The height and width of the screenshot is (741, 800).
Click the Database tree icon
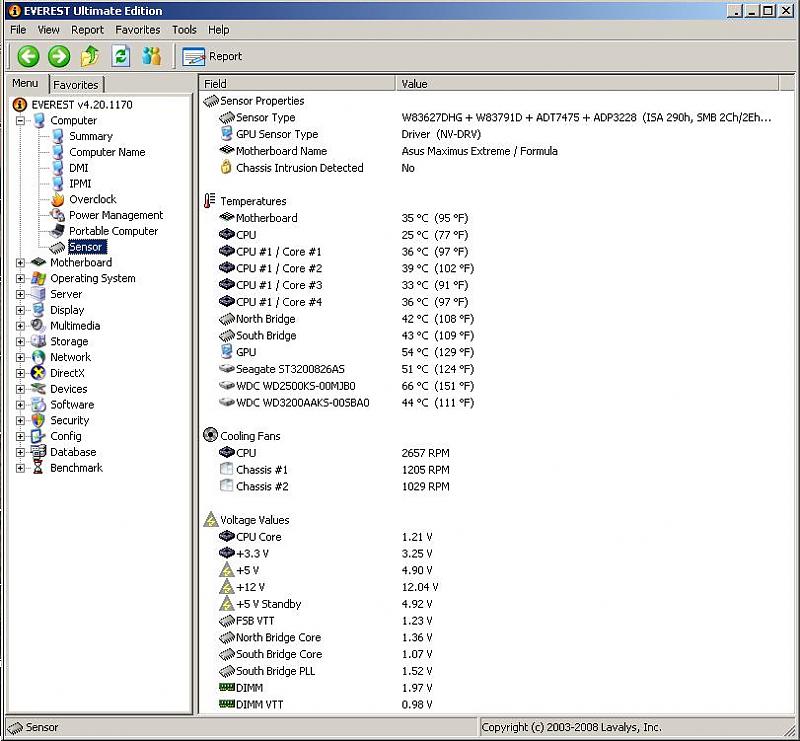pos(38,452)
